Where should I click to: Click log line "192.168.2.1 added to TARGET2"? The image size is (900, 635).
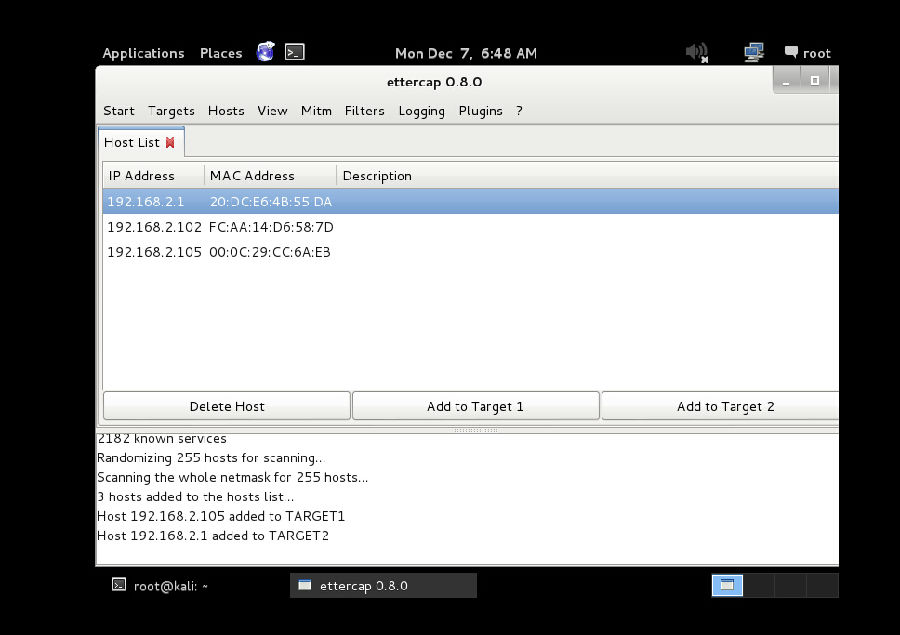[x=213, y=536]
